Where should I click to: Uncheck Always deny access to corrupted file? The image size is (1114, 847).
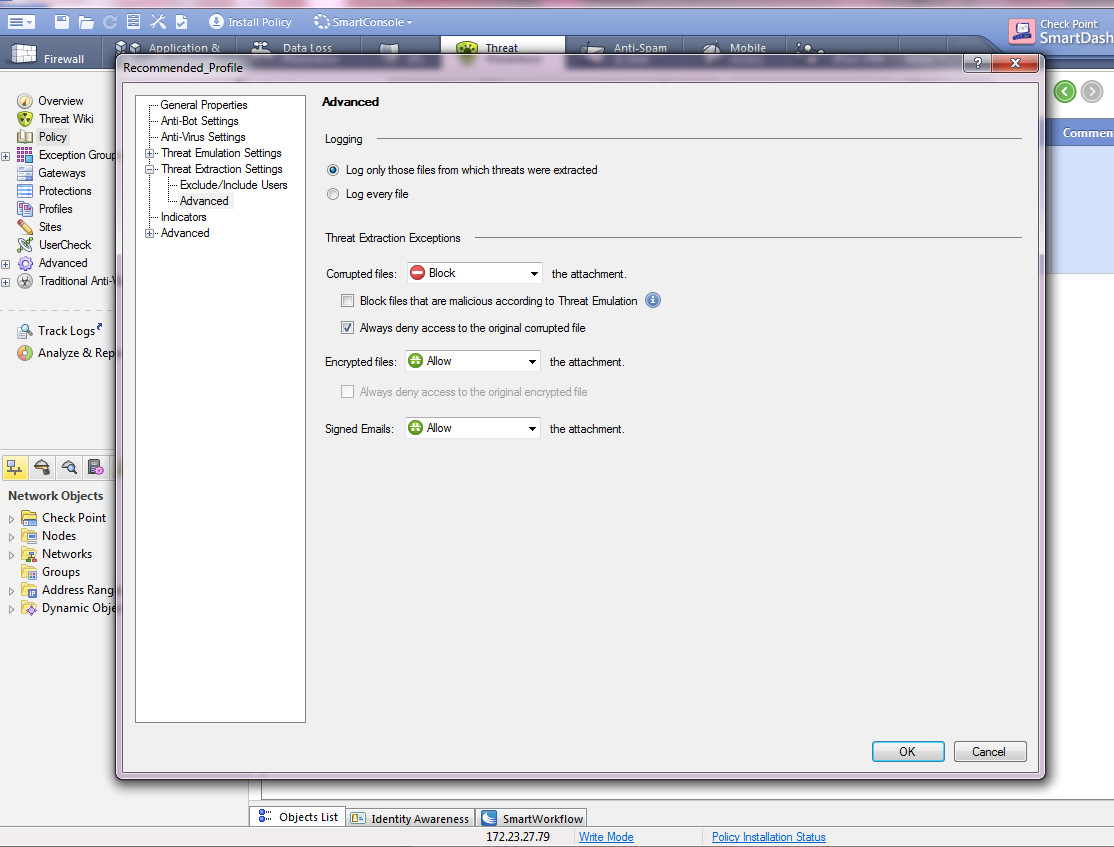(x=347, y=328)
